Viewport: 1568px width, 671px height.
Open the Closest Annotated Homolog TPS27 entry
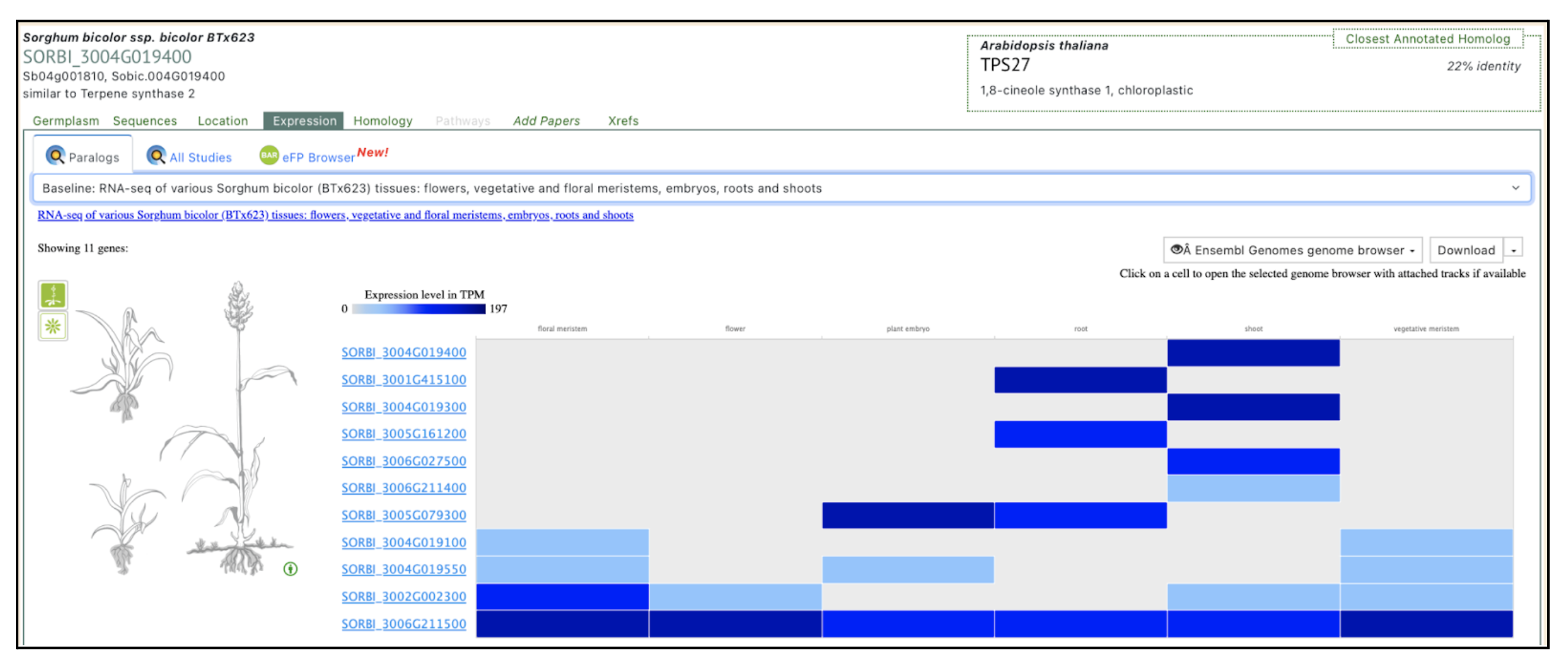click(1005, 65)
